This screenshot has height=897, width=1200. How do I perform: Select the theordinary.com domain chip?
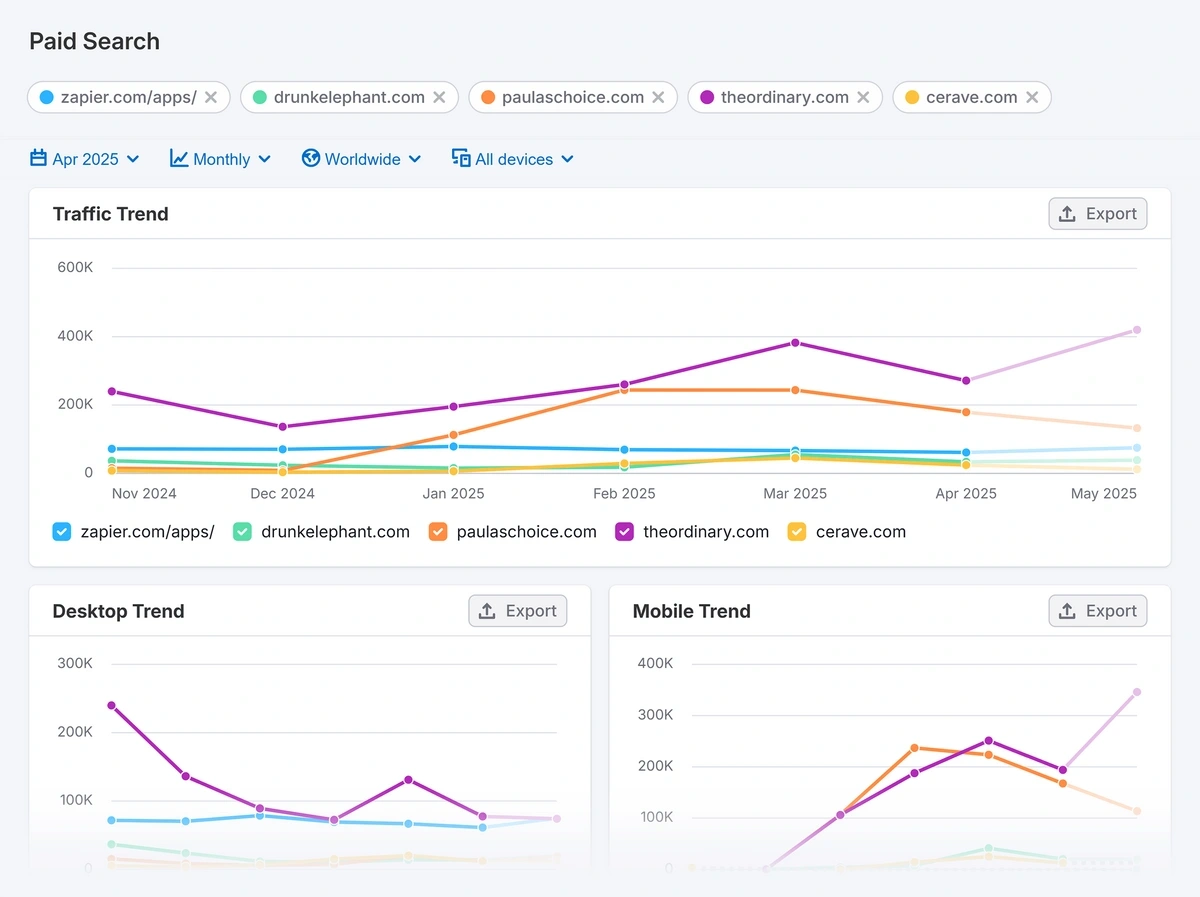coord(785,97)
